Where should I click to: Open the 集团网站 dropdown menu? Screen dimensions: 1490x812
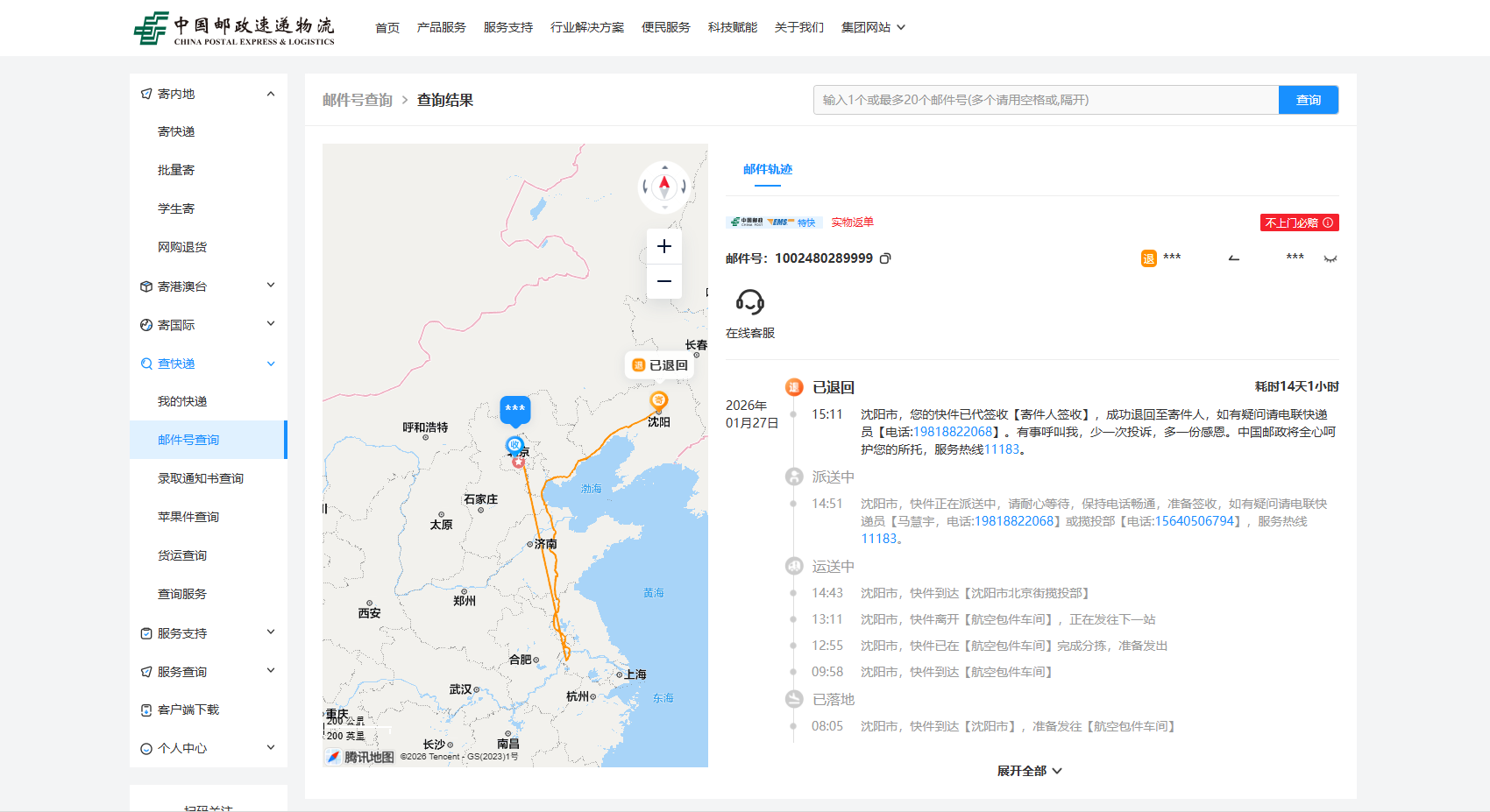click(873, 28)
